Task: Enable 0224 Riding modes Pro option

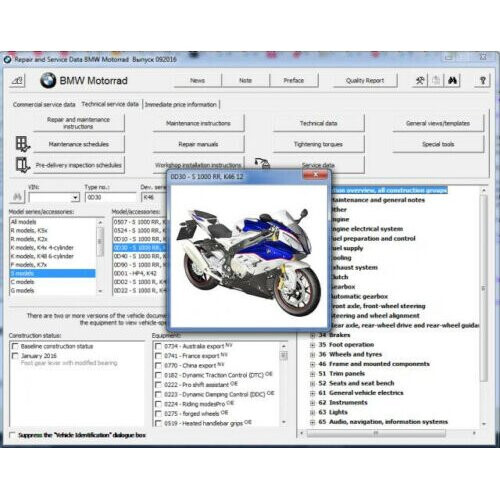Action: (158, 404)
